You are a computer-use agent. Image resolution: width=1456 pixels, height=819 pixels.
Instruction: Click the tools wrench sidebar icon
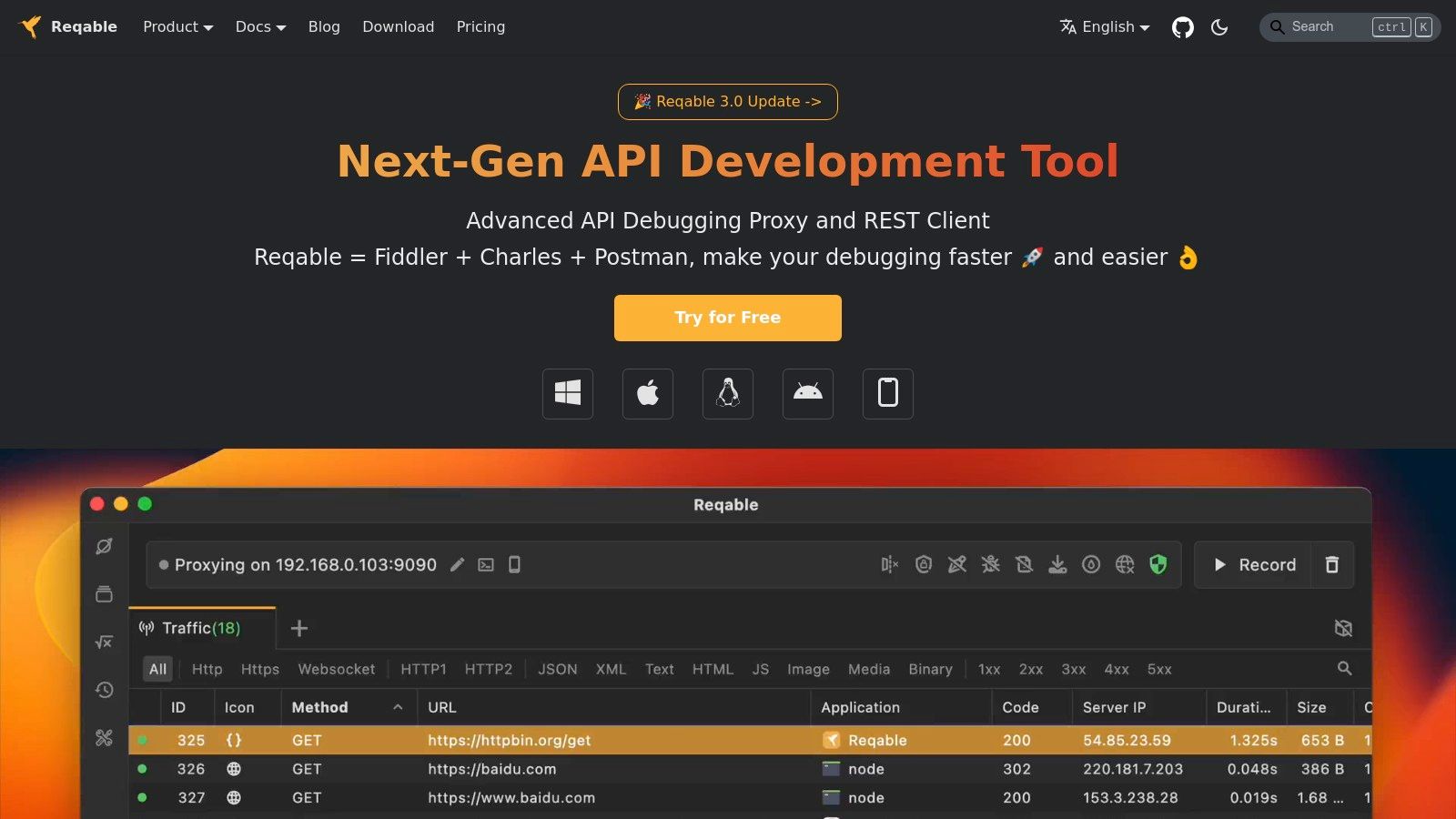point(105,738)
